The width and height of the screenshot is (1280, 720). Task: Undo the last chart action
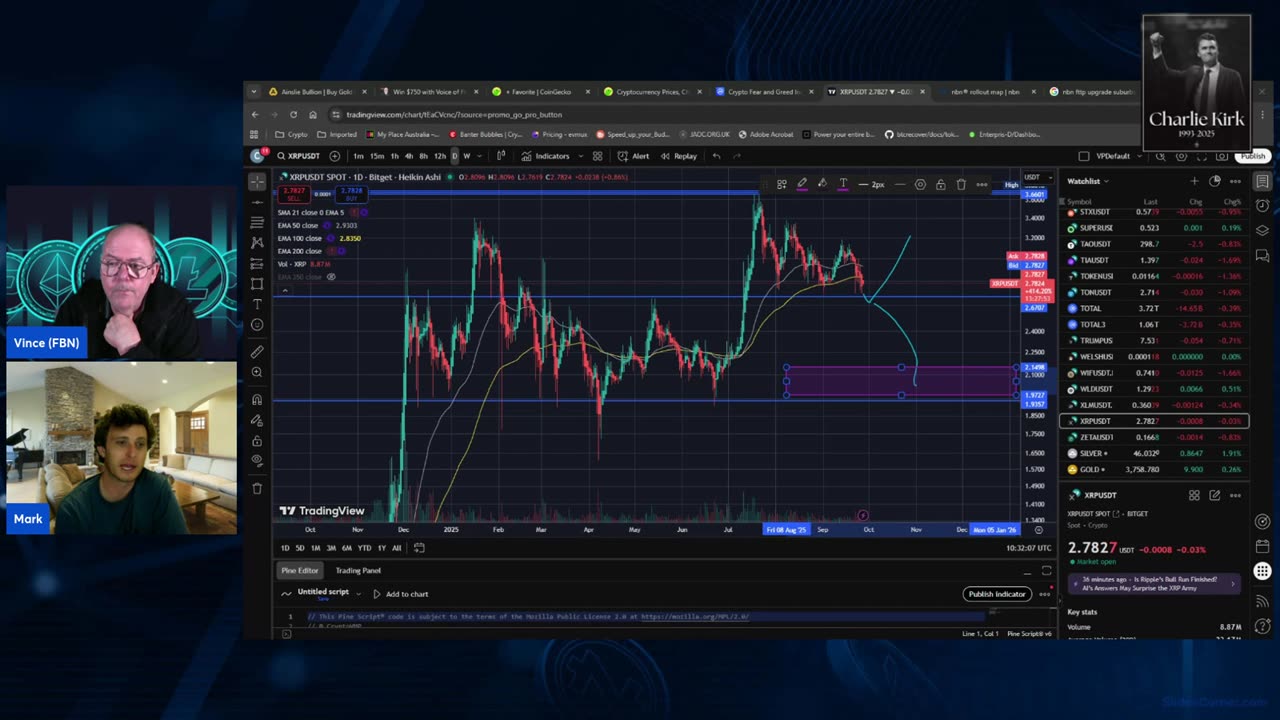(716, 156)
